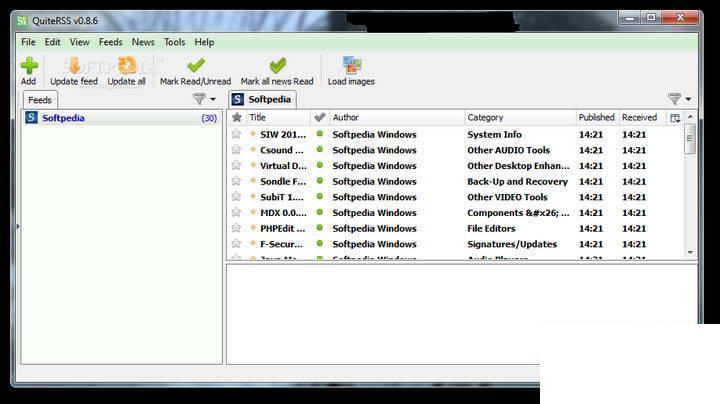Star the Virtual D... news item
The height and width of the screenshot is (404, 720).
tap(236, 165)
